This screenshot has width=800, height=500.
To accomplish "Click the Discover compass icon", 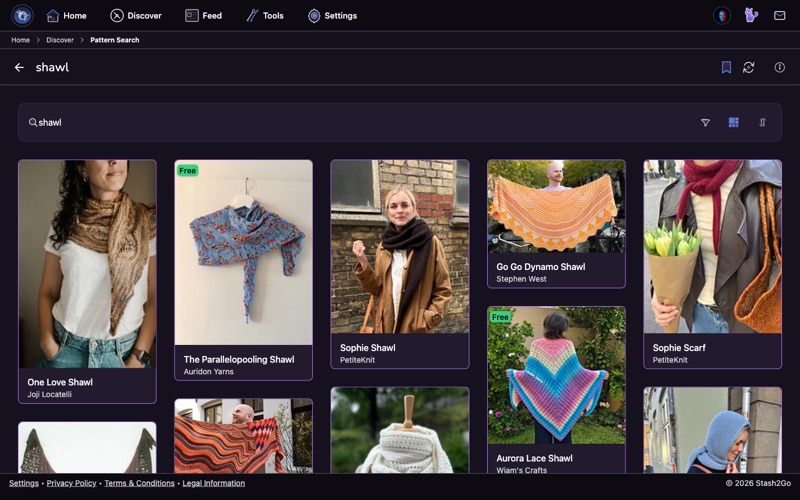I will (x=117, y=16).
